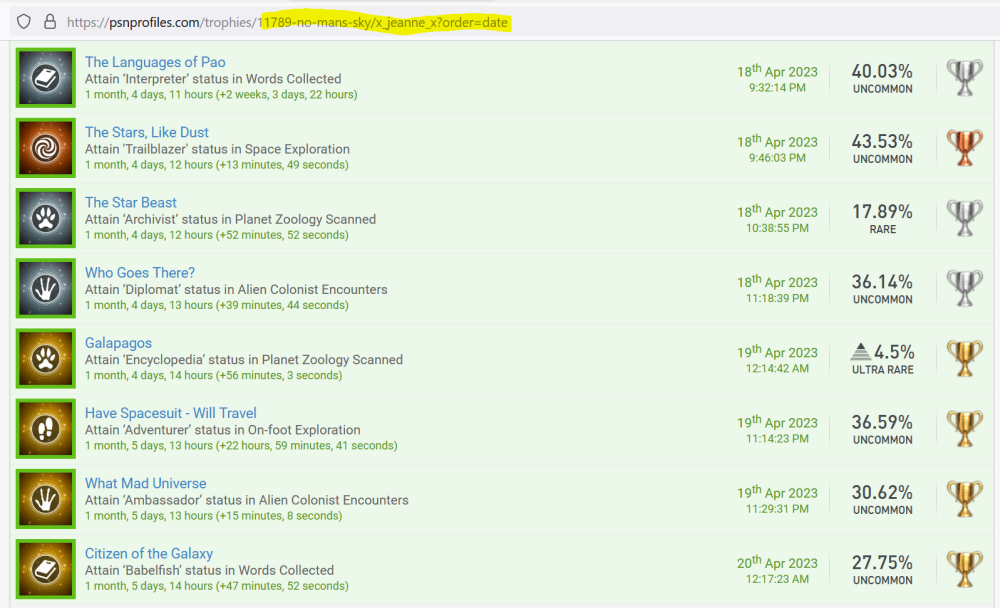
Task: Click Citizen of the Galaxy book icon
Action: (x=46, y=568)
